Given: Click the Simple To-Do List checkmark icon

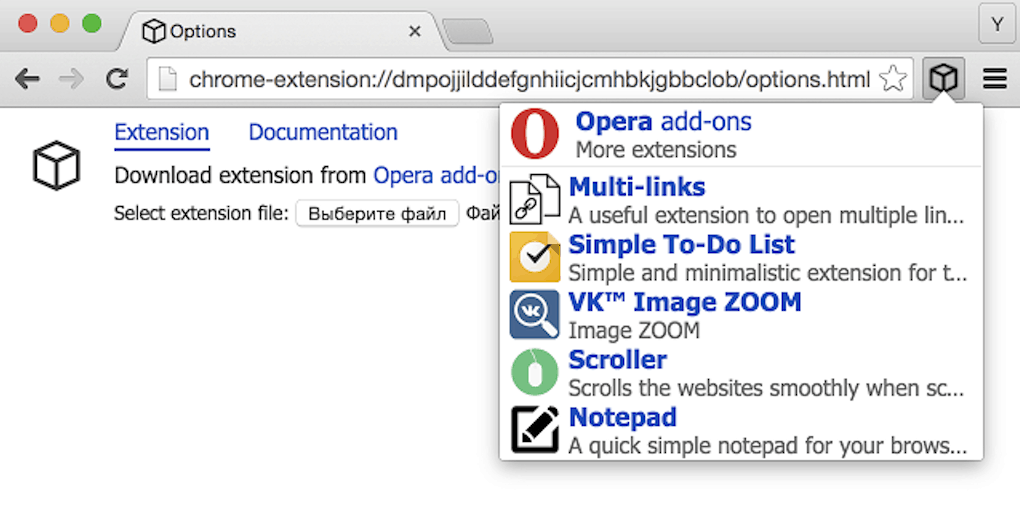Looking at the screenshot, I should [x=535, y=257].
